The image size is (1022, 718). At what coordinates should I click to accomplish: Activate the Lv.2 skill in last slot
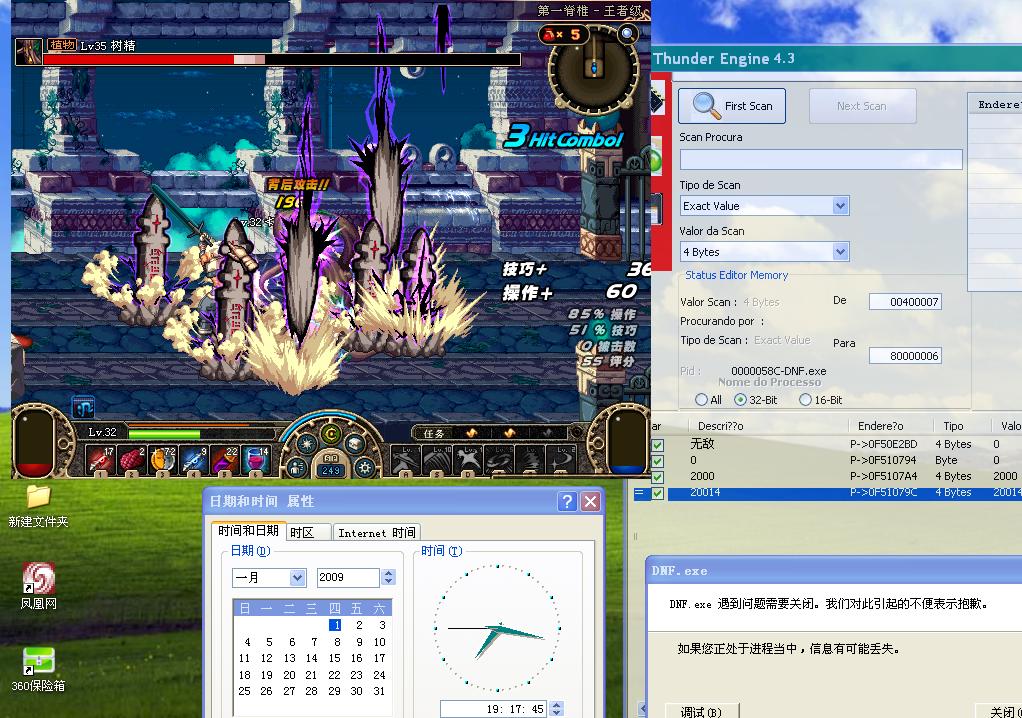tap(561, 460)
